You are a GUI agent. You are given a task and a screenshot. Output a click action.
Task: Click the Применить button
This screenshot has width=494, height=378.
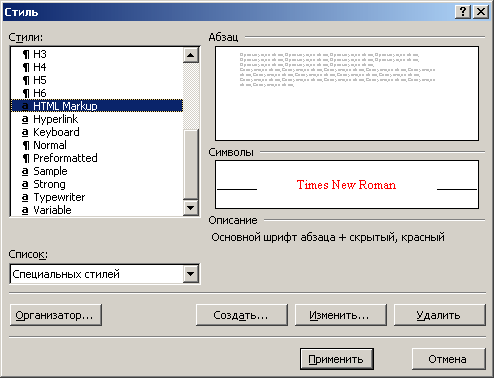pyautogui.click(x=336, y=359)
